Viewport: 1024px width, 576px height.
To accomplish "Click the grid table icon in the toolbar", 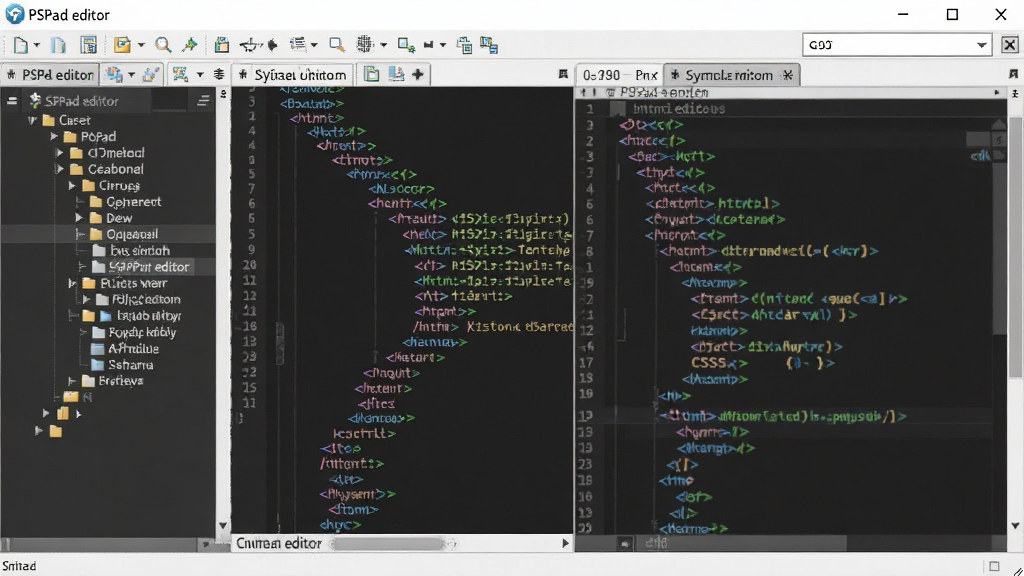I will point(364,45).
